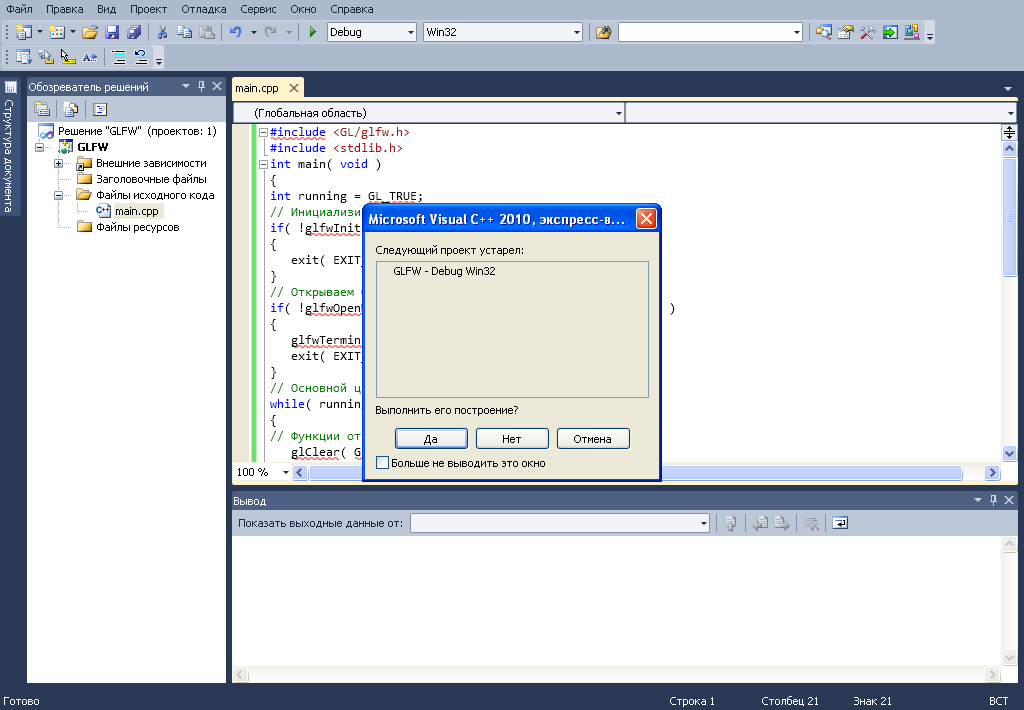The image size is (1024, 710).
Task: Click the Undo arrow icon
Action: tap(236, 32)
